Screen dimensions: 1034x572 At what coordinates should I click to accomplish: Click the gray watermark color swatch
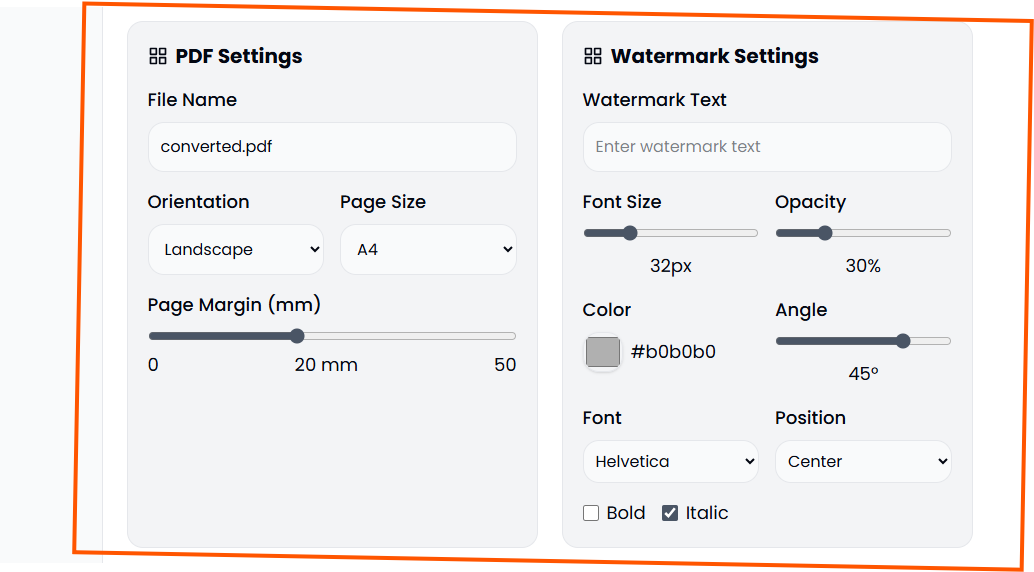click(x=603, y=352)
